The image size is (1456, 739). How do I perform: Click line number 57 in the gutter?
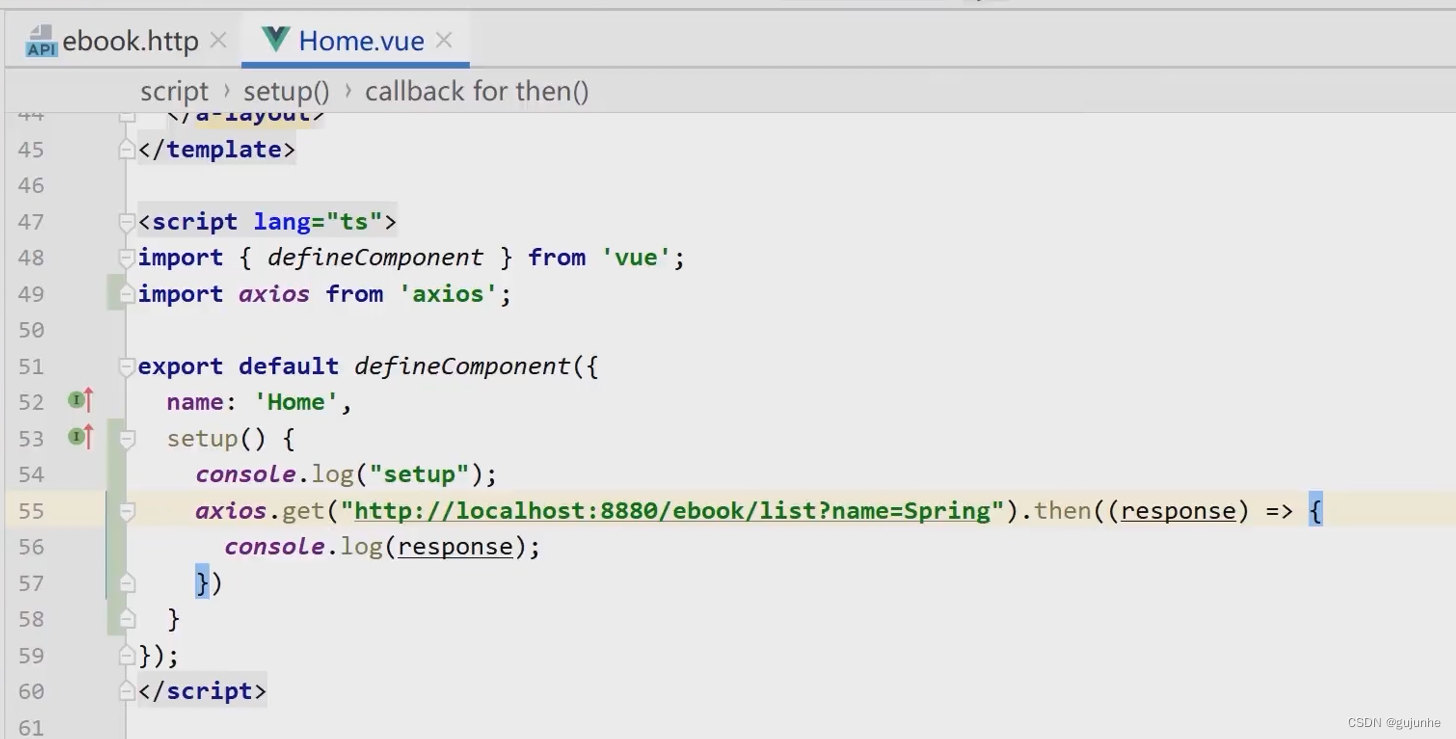click(x=31, y=582)
